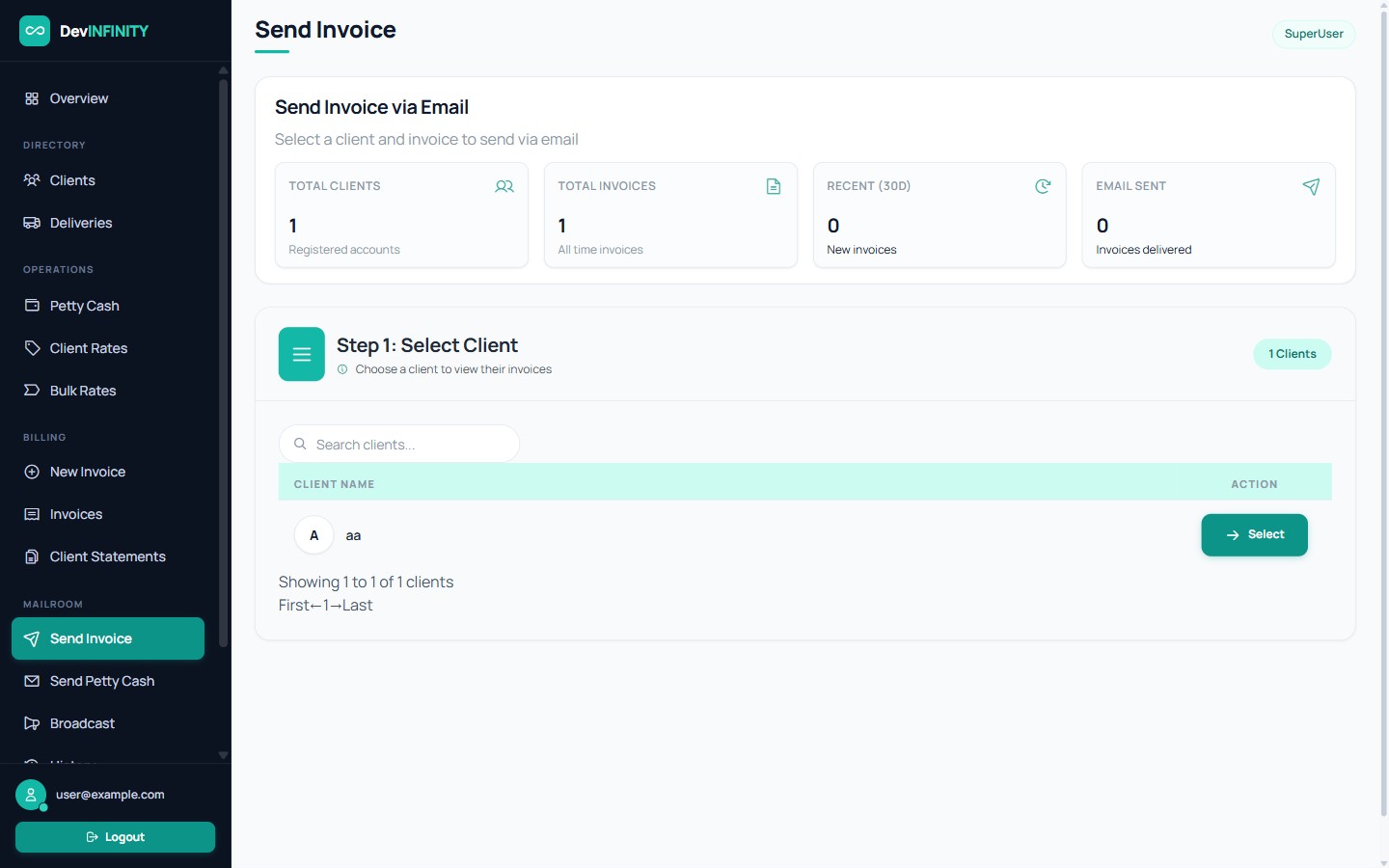Click the Total Clients people icon

click(504, 186)
